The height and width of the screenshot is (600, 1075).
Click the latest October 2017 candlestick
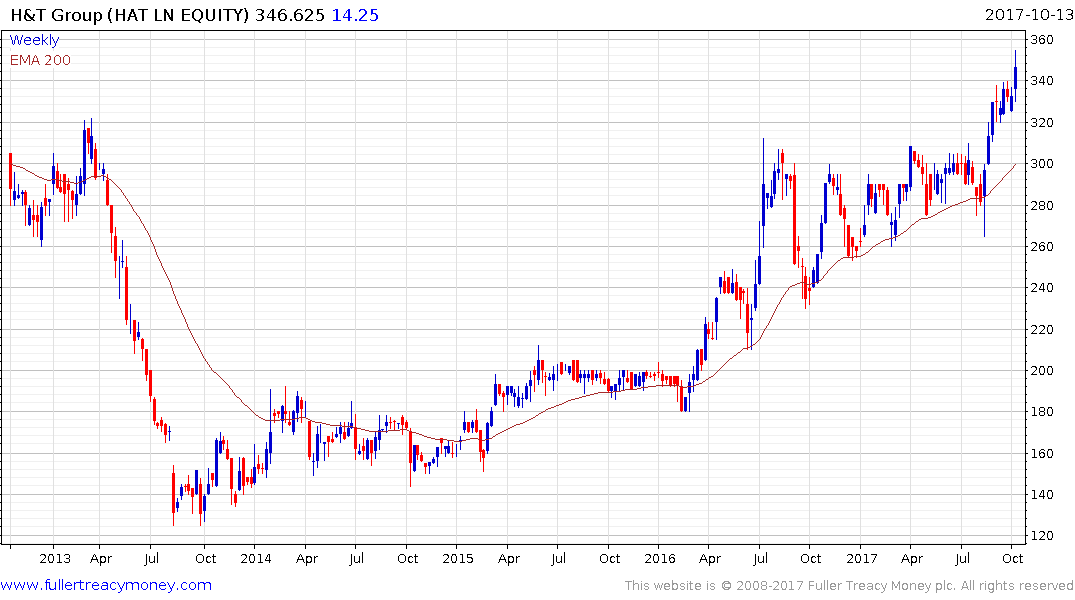point(1015,75)
